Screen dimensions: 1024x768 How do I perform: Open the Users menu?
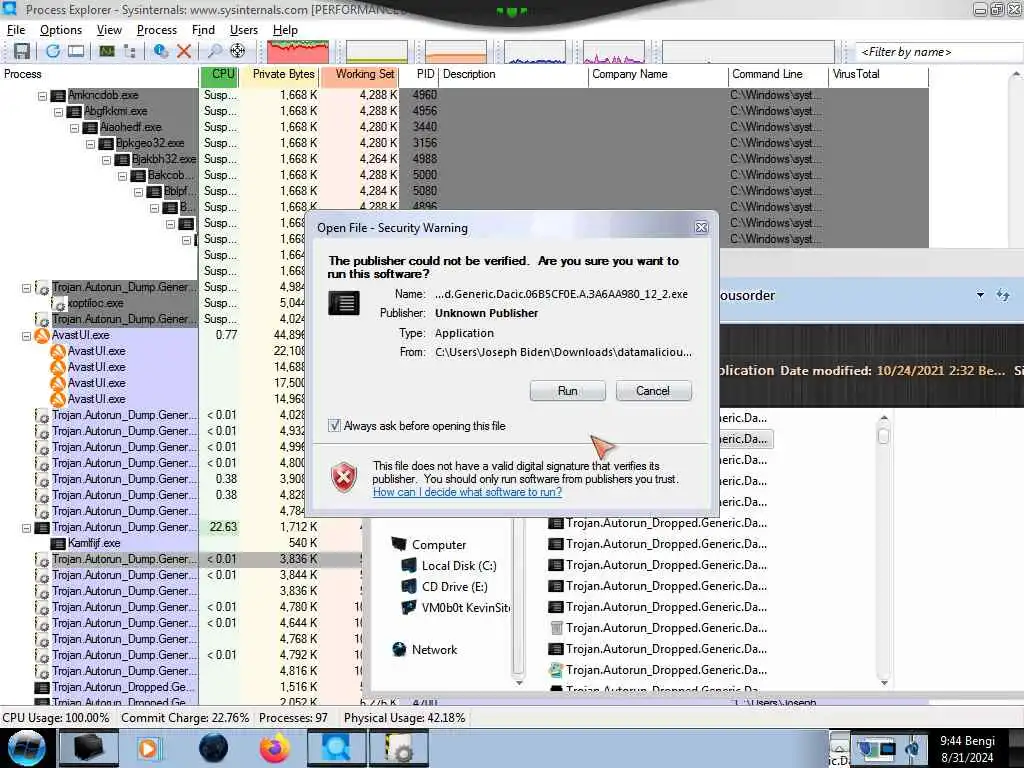click(x=244, y=30)
